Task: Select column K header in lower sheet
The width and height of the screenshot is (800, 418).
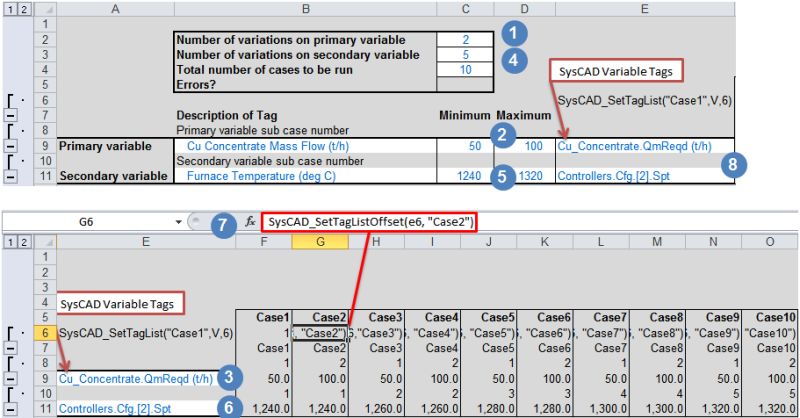Action: click(544, 242)
